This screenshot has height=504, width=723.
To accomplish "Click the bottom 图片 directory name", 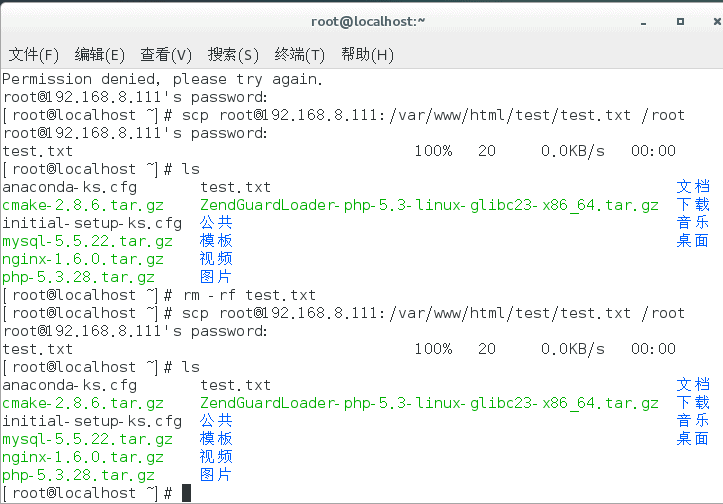I will (x=216, y=474).
